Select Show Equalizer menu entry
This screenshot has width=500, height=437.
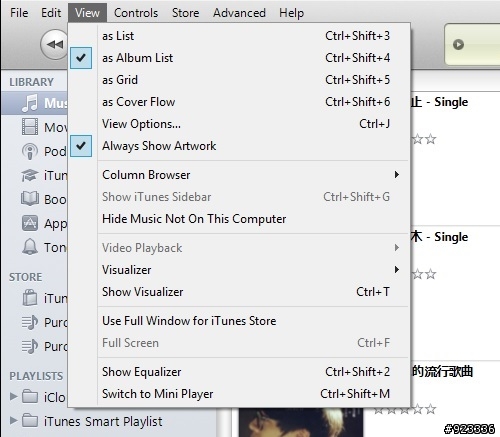[246, 372]
